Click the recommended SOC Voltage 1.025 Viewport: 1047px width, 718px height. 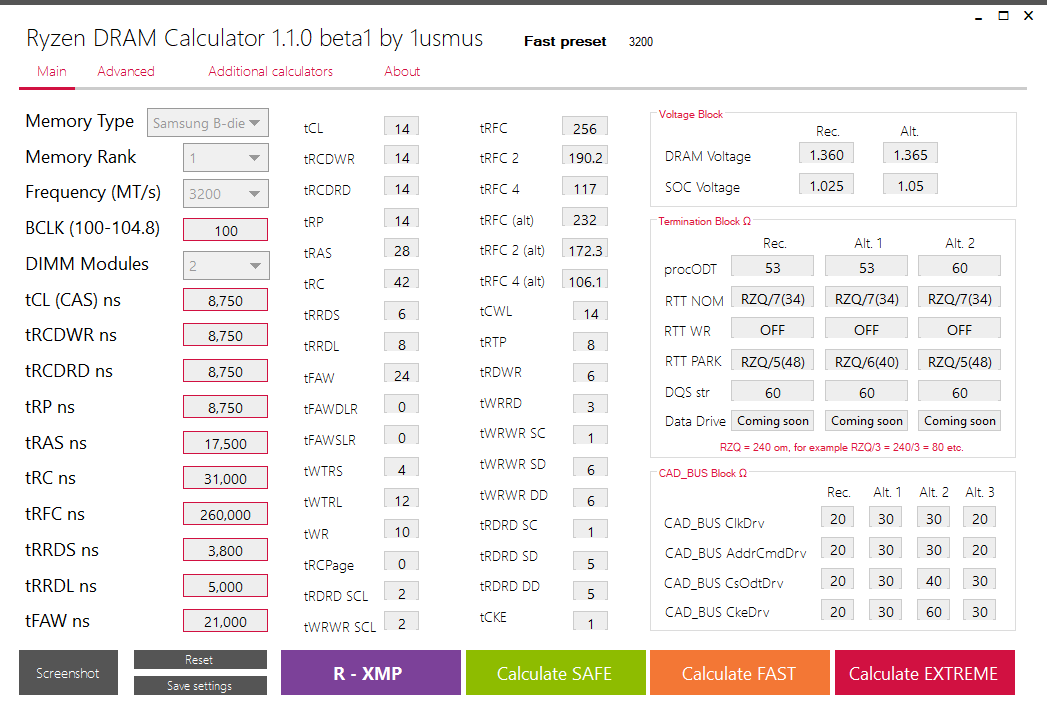(827, 186)
